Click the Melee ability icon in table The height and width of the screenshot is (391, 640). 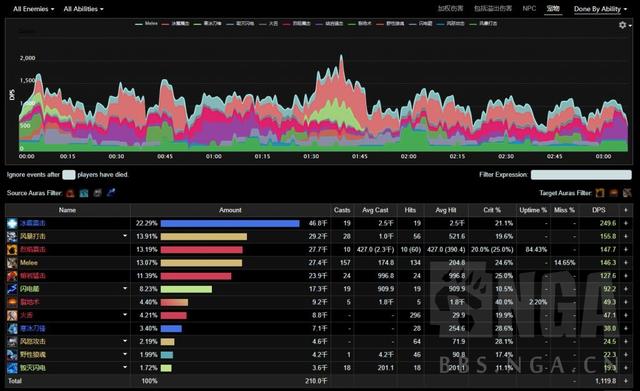[x=12, y=262]
